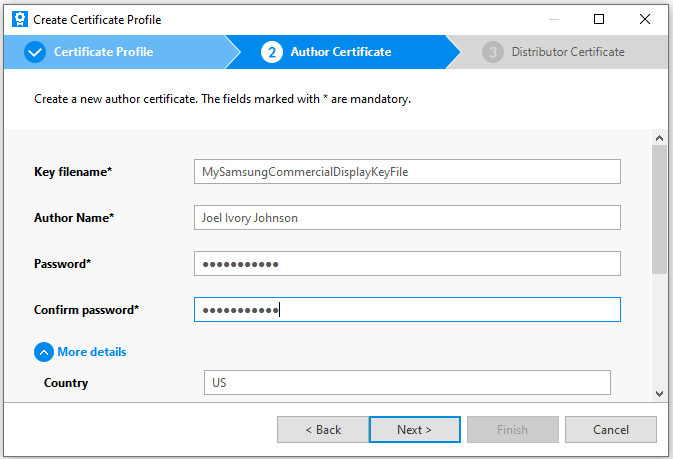Click the checkmark icon for Certificate Profile step
The width and height of the screenshot is (673, 459).
[x=35, y=52]
